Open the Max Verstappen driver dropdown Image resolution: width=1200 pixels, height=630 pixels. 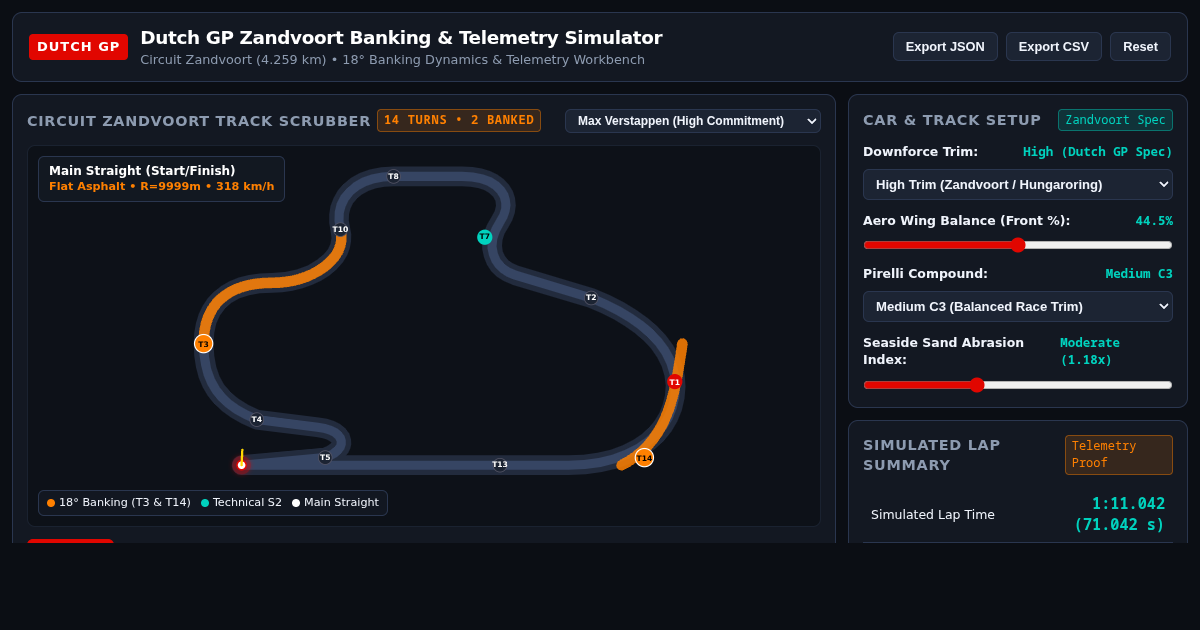(693, 121)
